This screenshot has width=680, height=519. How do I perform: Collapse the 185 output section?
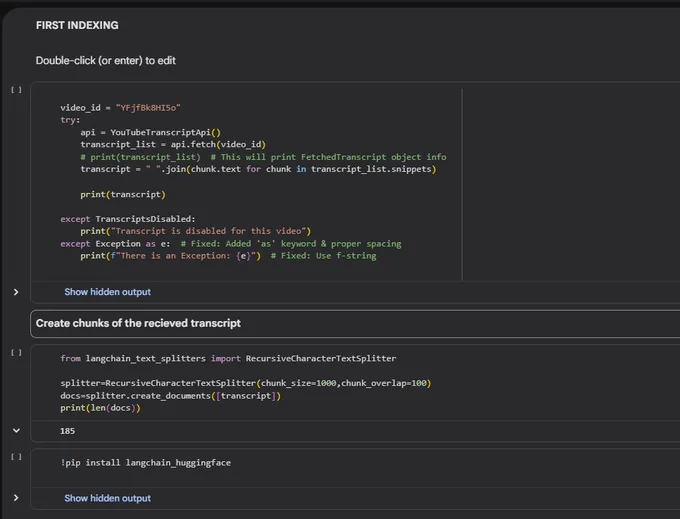pos(16,431)
